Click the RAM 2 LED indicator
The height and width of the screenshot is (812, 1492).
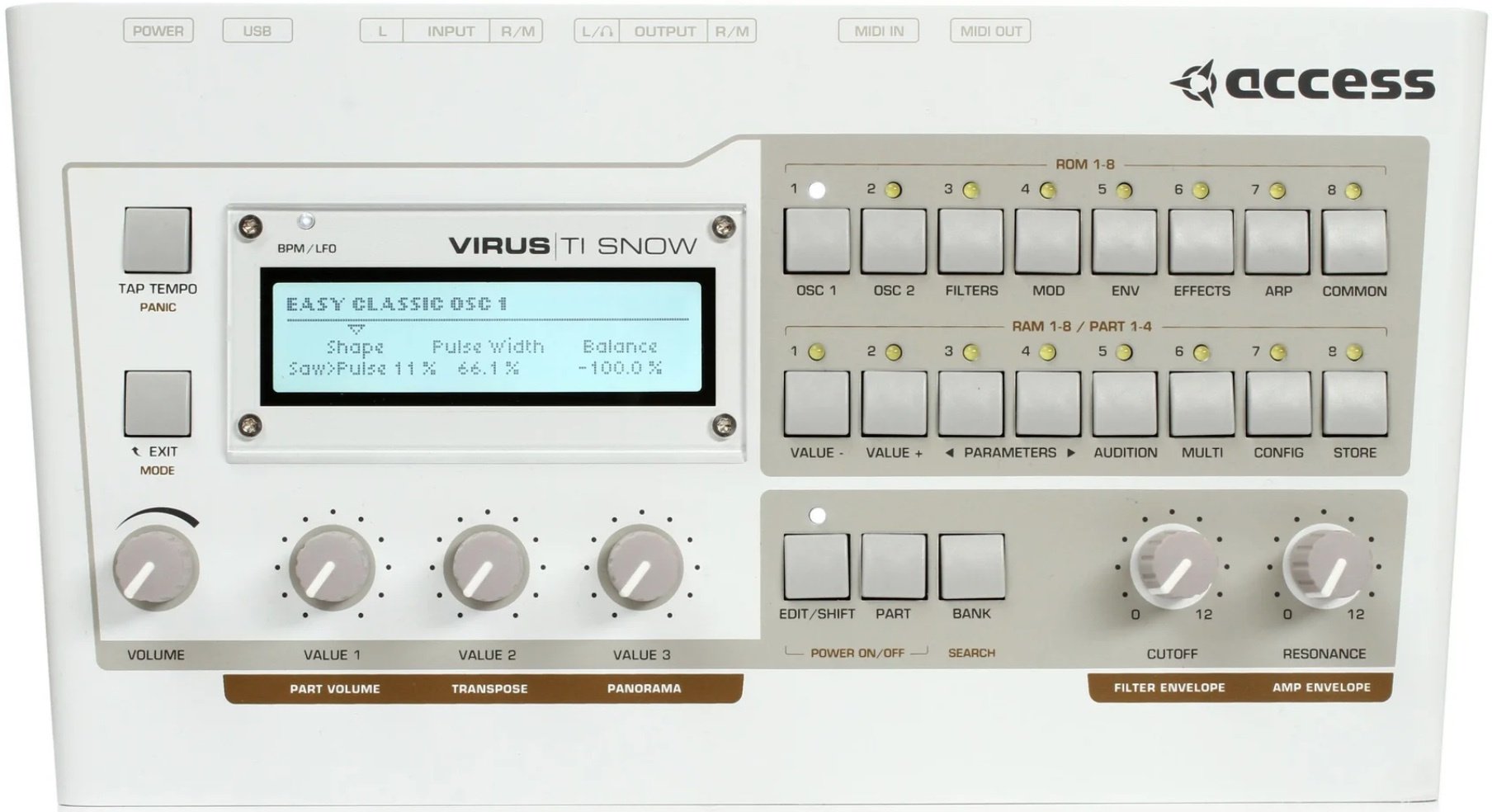(894, 352)
